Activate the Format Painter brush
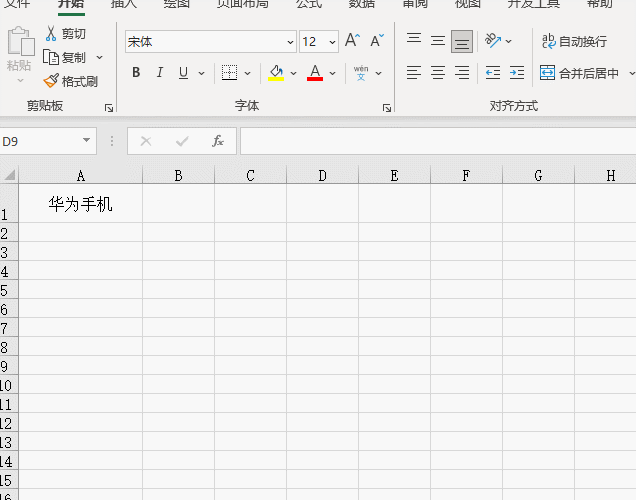Viewport: 636px width, 500px height. (x=51, y=81)
